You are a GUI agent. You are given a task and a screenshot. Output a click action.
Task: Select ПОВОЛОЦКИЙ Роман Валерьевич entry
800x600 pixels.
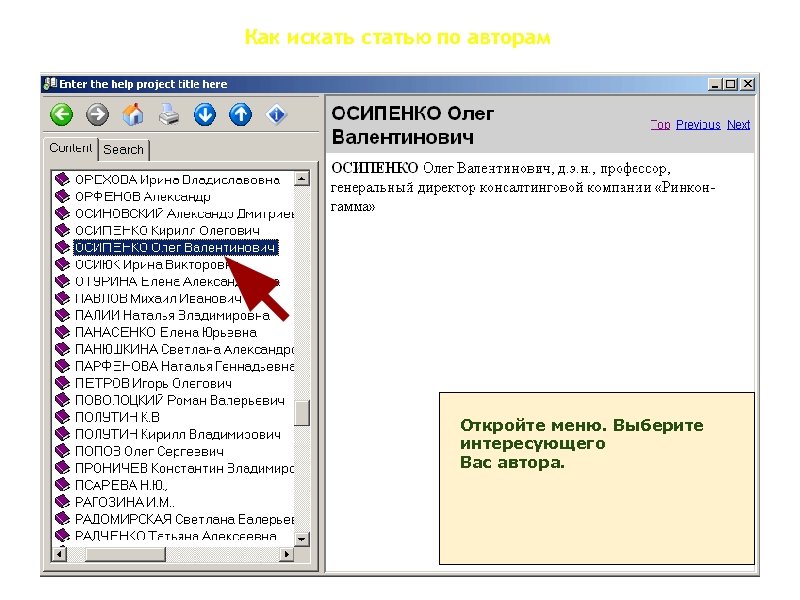pyautogui.click(x=180, y=401)
